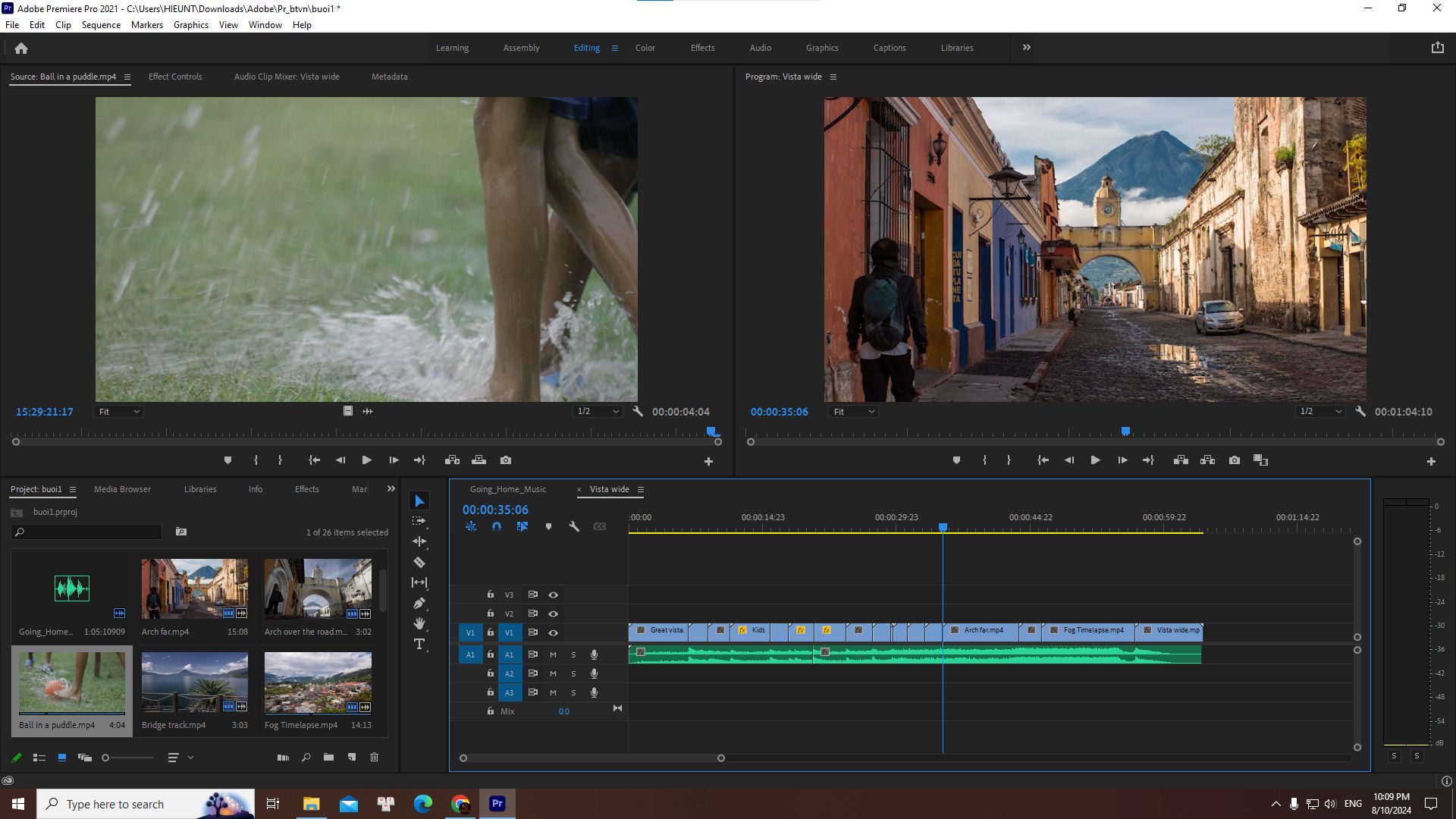Open timeline display settings wrench
The width and height of the screenshot is (1456, 819).
click(x=574, y=526)
